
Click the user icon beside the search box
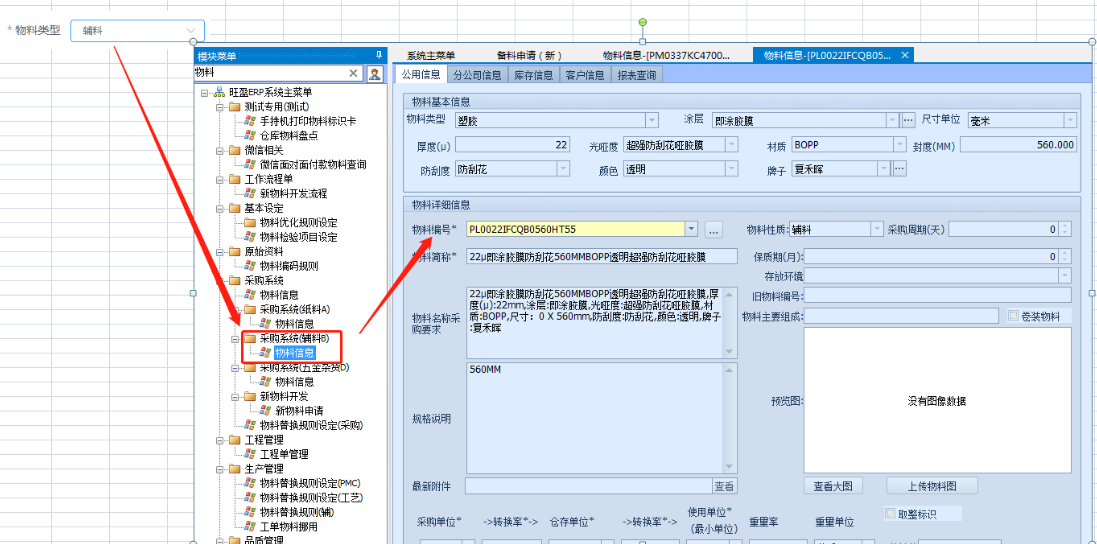pyautogui.click(x=375, y=73)
